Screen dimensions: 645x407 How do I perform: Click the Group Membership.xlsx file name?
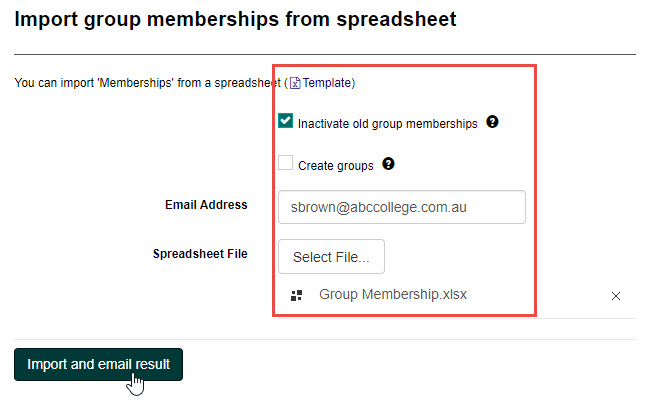pyautogui.click(x=393, y=295)
